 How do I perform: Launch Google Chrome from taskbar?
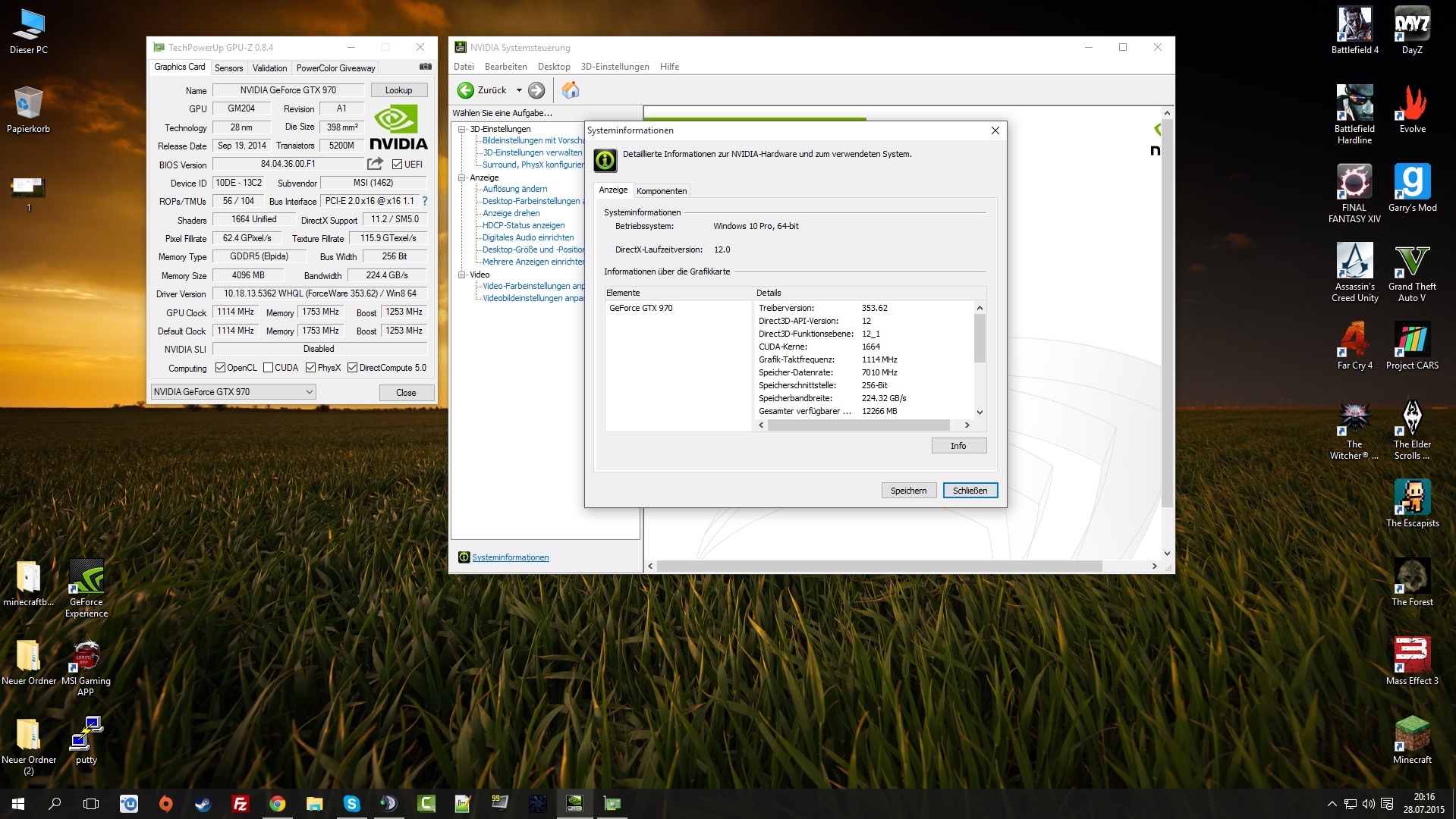tap(277, 804)
